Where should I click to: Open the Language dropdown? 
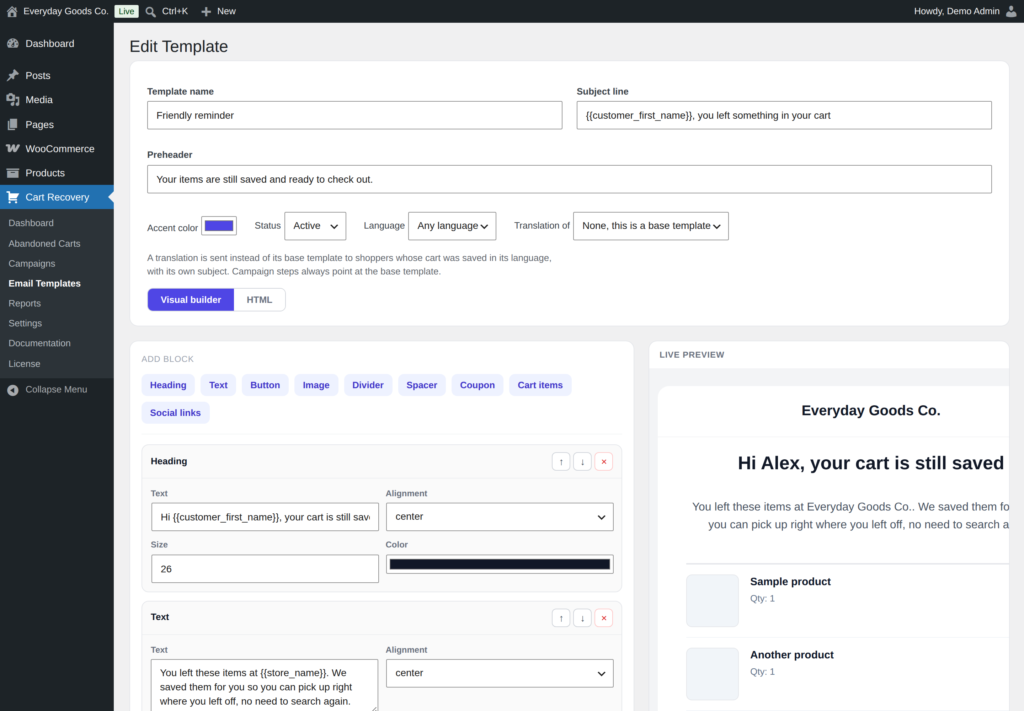[x=452, y=226]
